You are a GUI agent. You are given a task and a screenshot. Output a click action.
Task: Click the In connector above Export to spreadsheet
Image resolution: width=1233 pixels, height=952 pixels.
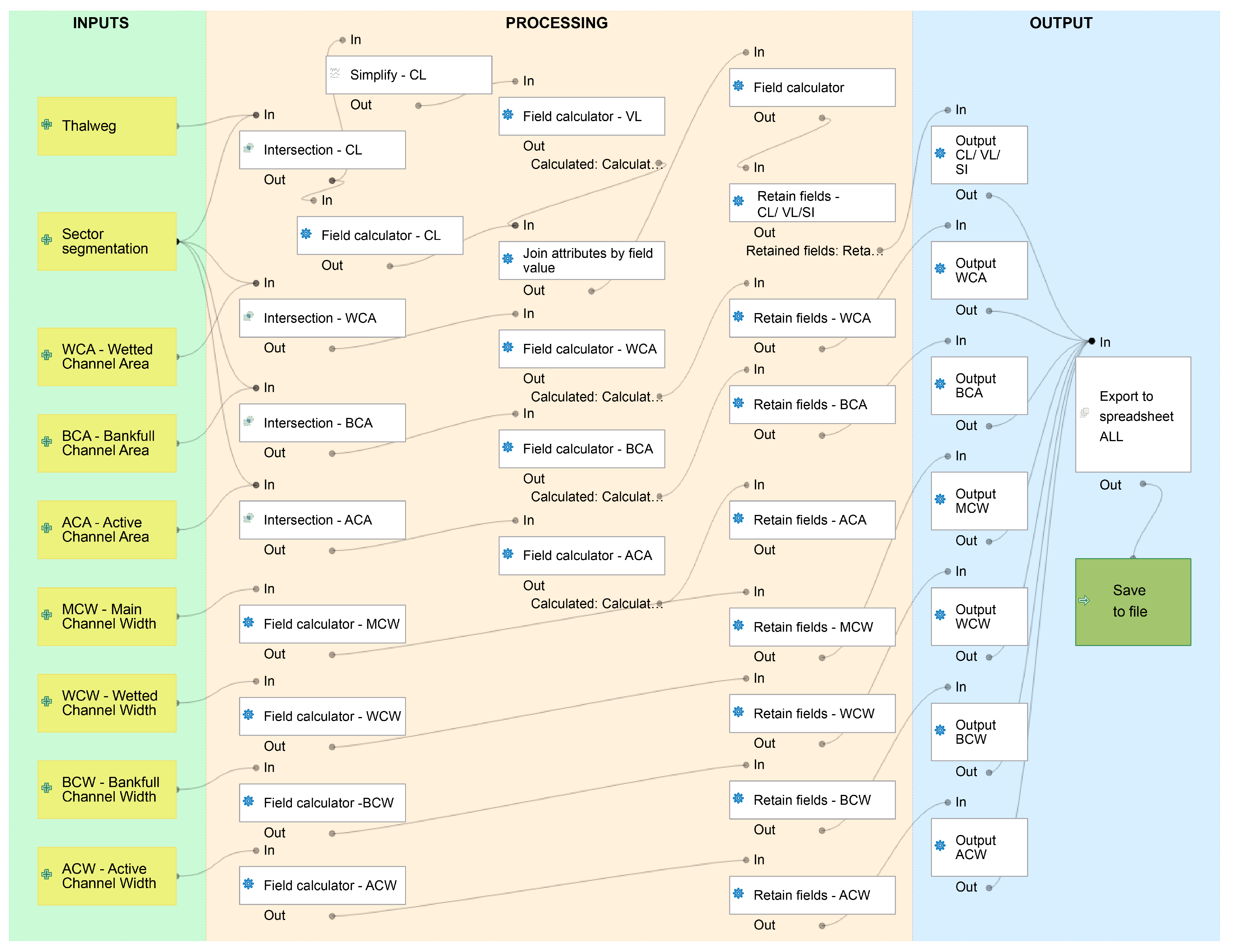[x=1092, y=341]
